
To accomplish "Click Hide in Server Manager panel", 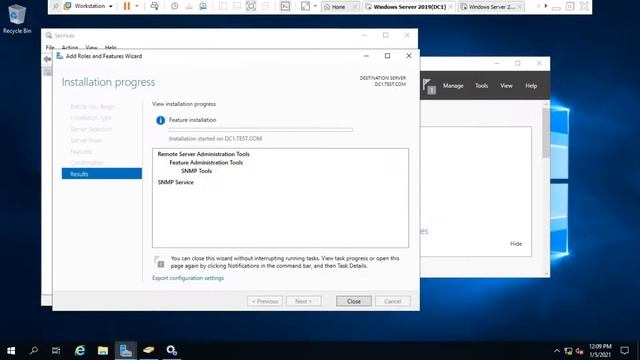I will pyautogui.click(x=516, y=244).
